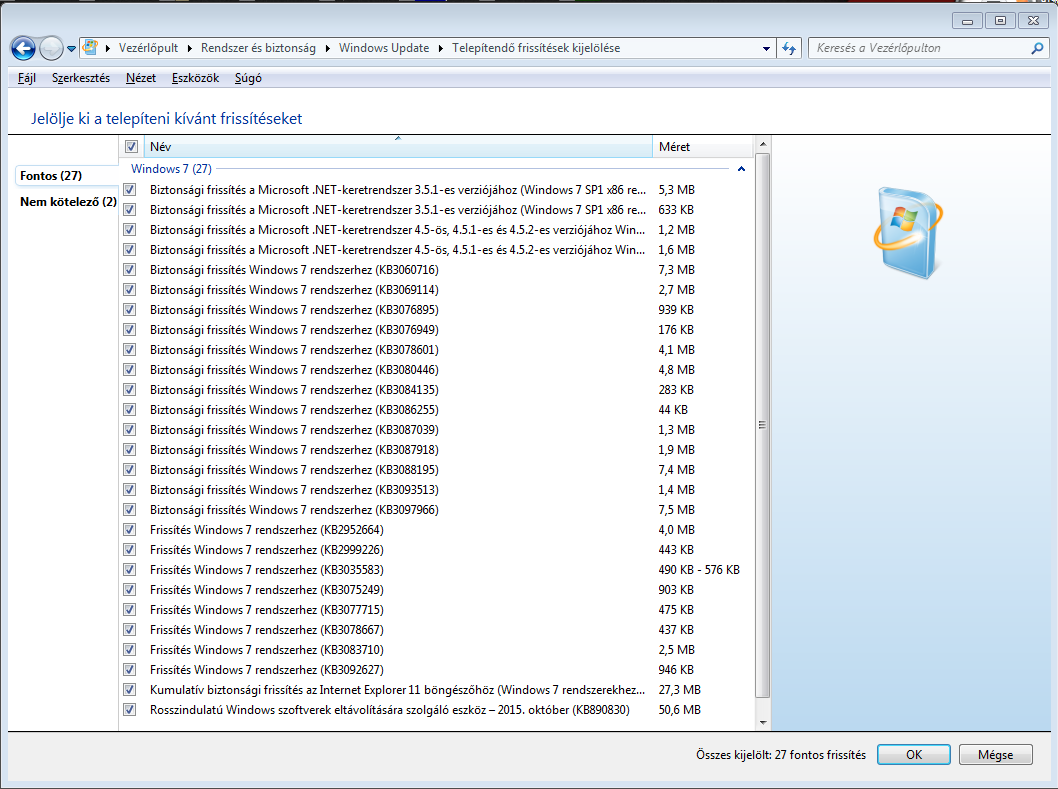The width and height of the screenshot is (1058, 789).
Task: Toggle checkbox for update KB3097966
Action: [x=130, y=510]
